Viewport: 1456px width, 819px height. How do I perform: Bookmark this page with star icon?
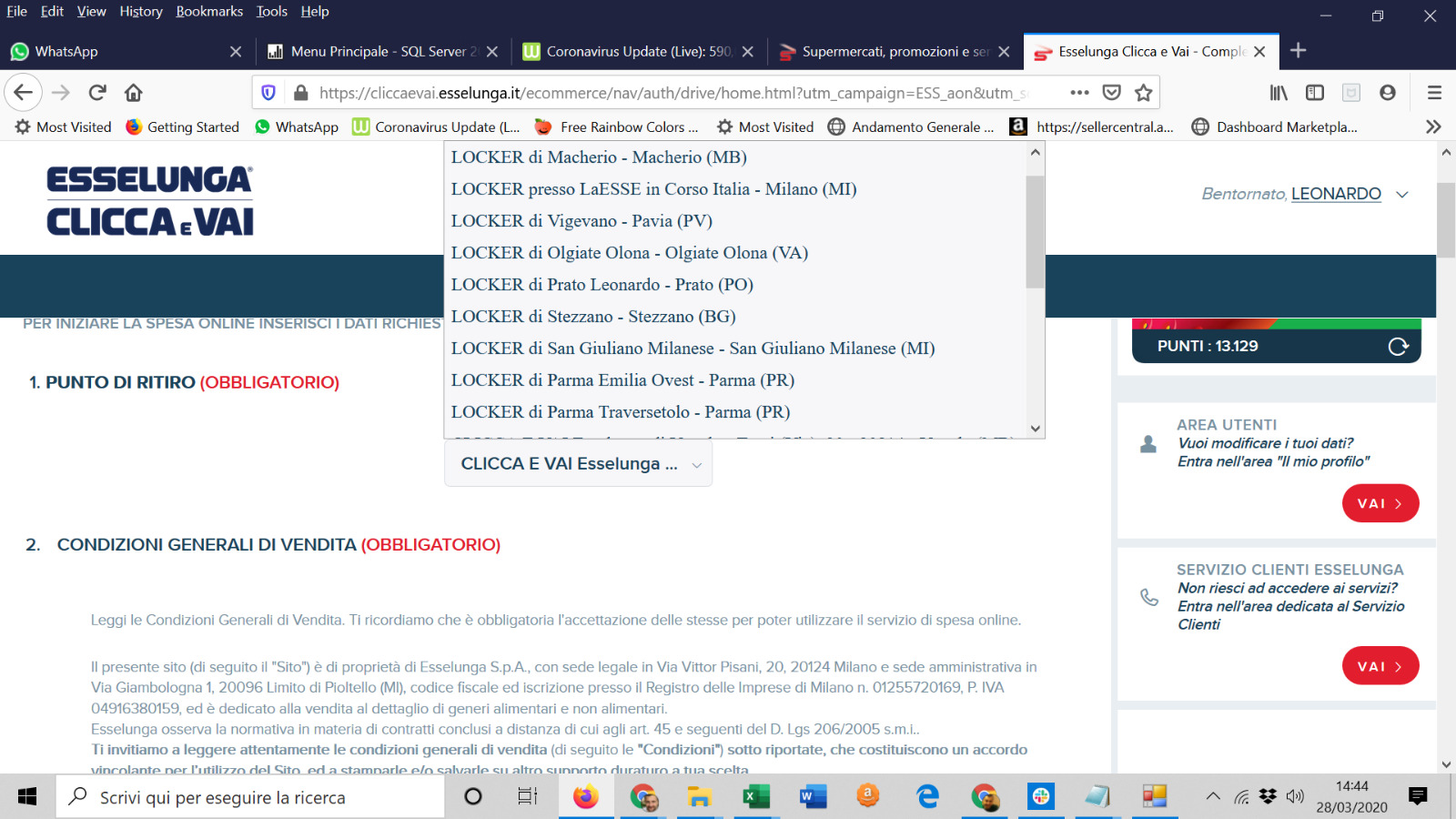click(1144, 92)
